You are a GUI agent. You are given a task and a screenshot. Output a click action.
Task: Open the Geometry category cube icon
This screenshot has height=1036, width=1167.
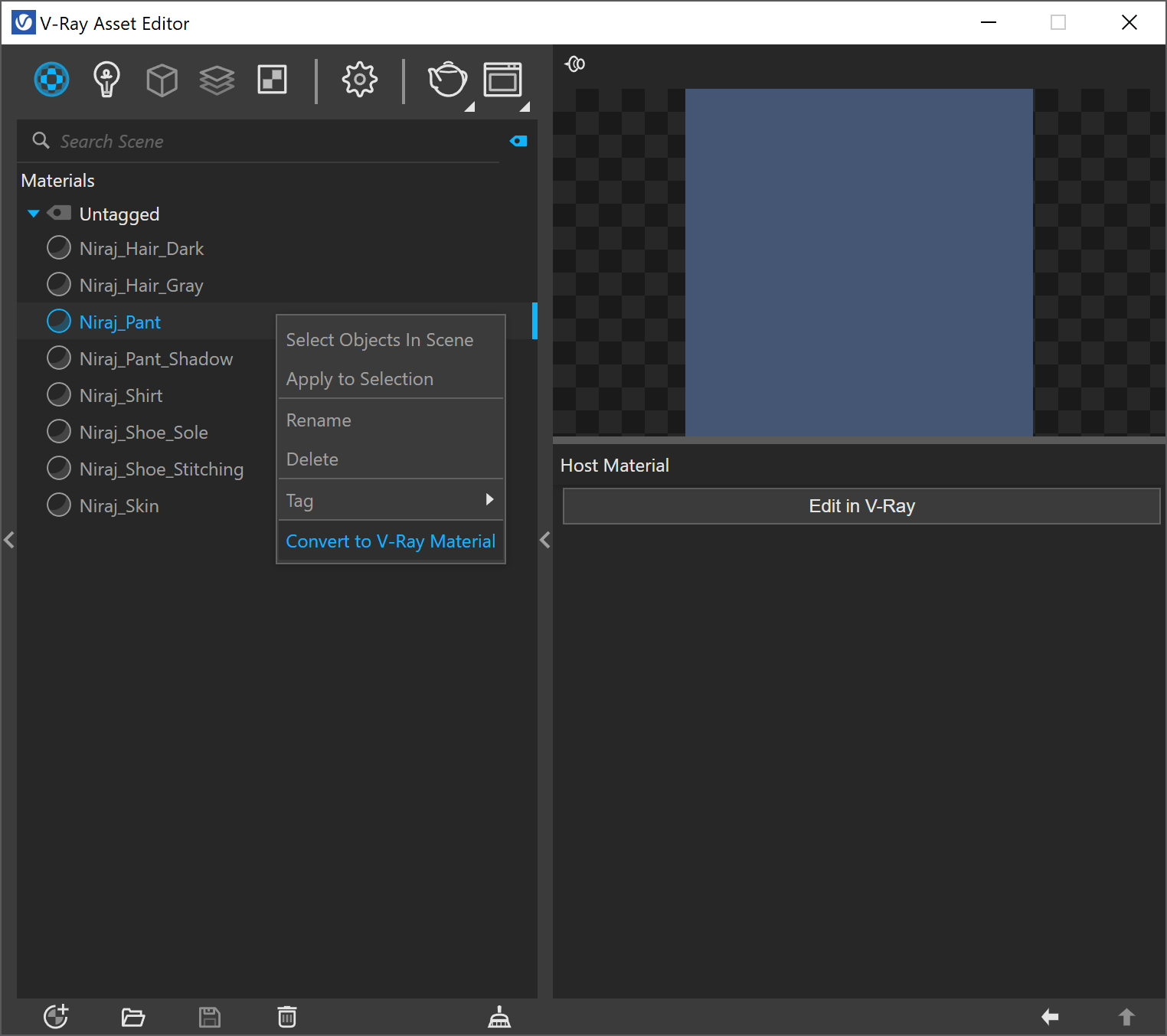(162, 80)
